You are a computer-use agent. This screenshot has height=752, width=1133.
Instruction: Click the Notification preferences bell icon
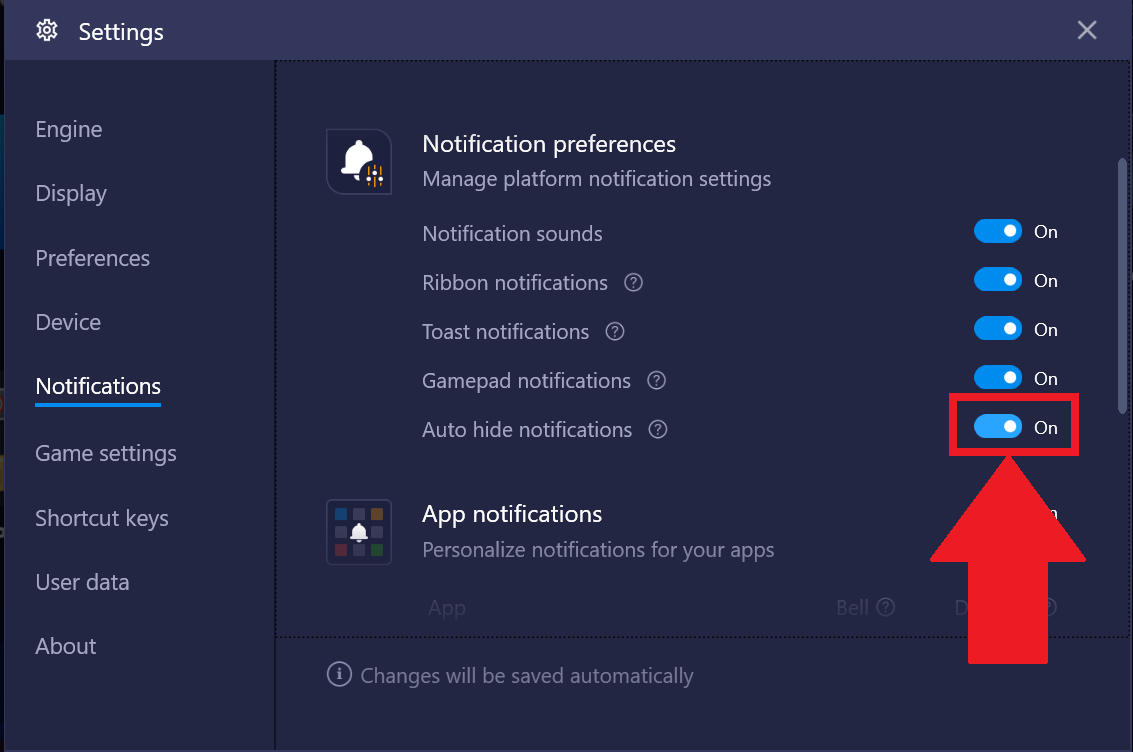359,162
